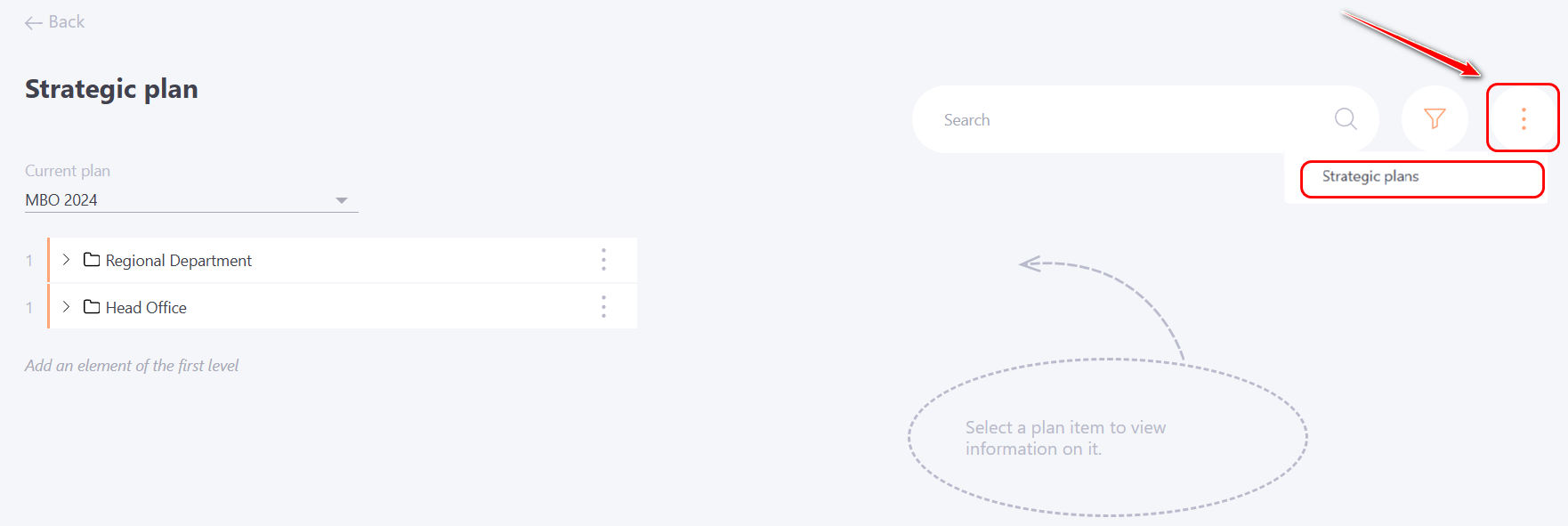Open the top-right three-dot options menu
1568x526 pixels.
(1524, 118)
